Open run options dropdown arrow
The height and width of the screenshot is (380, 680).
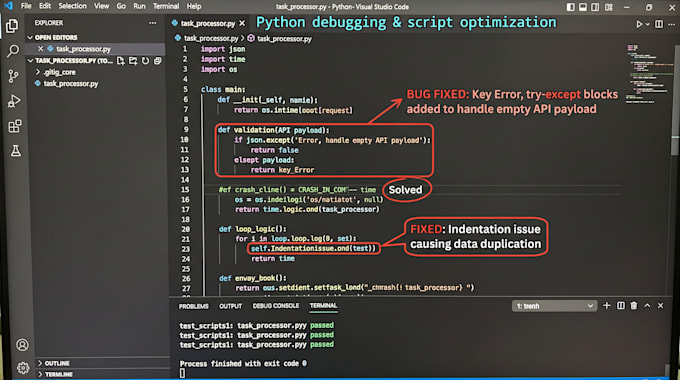pos(647,24)
